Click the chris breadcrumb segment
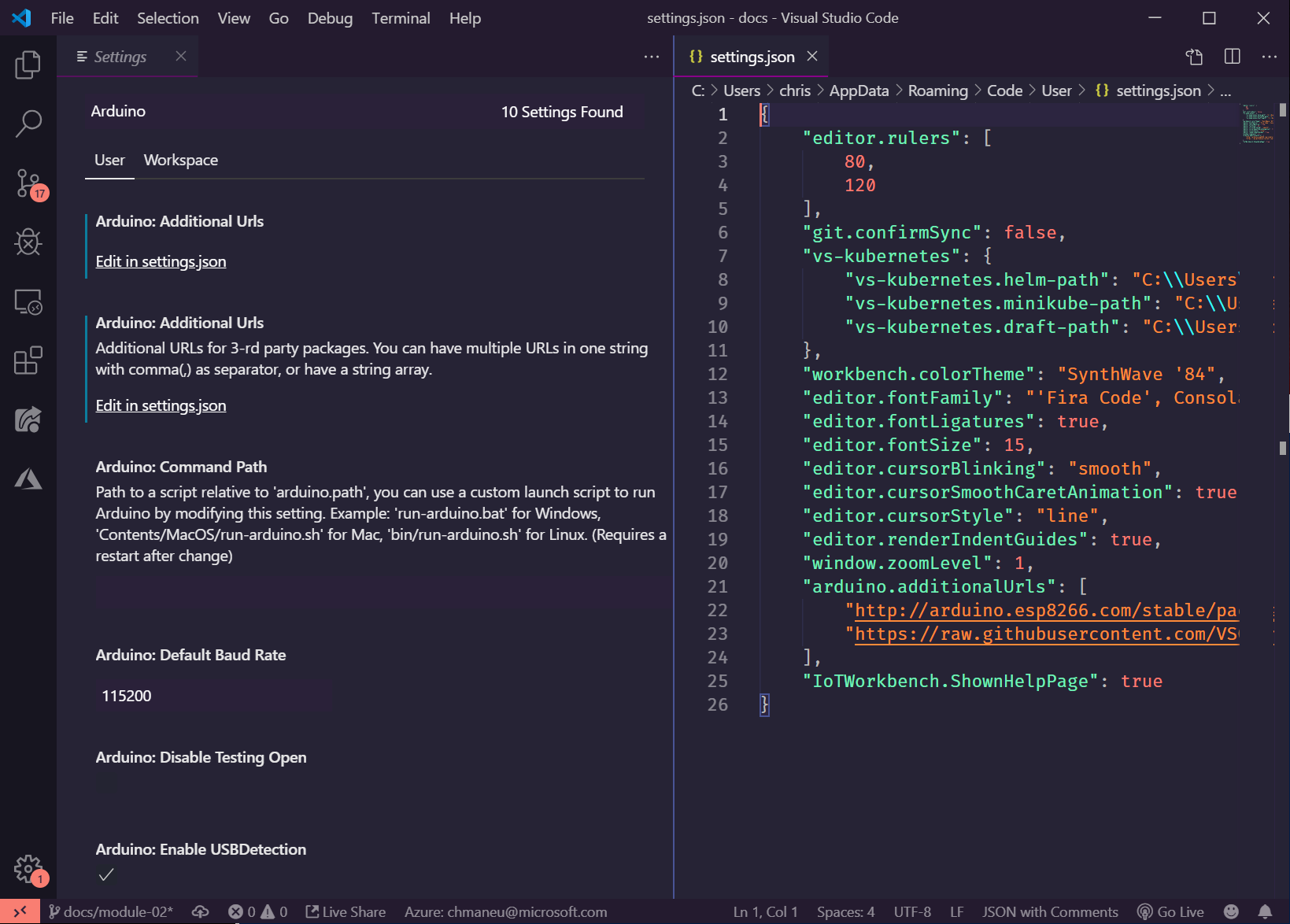 tap(794, 91)
